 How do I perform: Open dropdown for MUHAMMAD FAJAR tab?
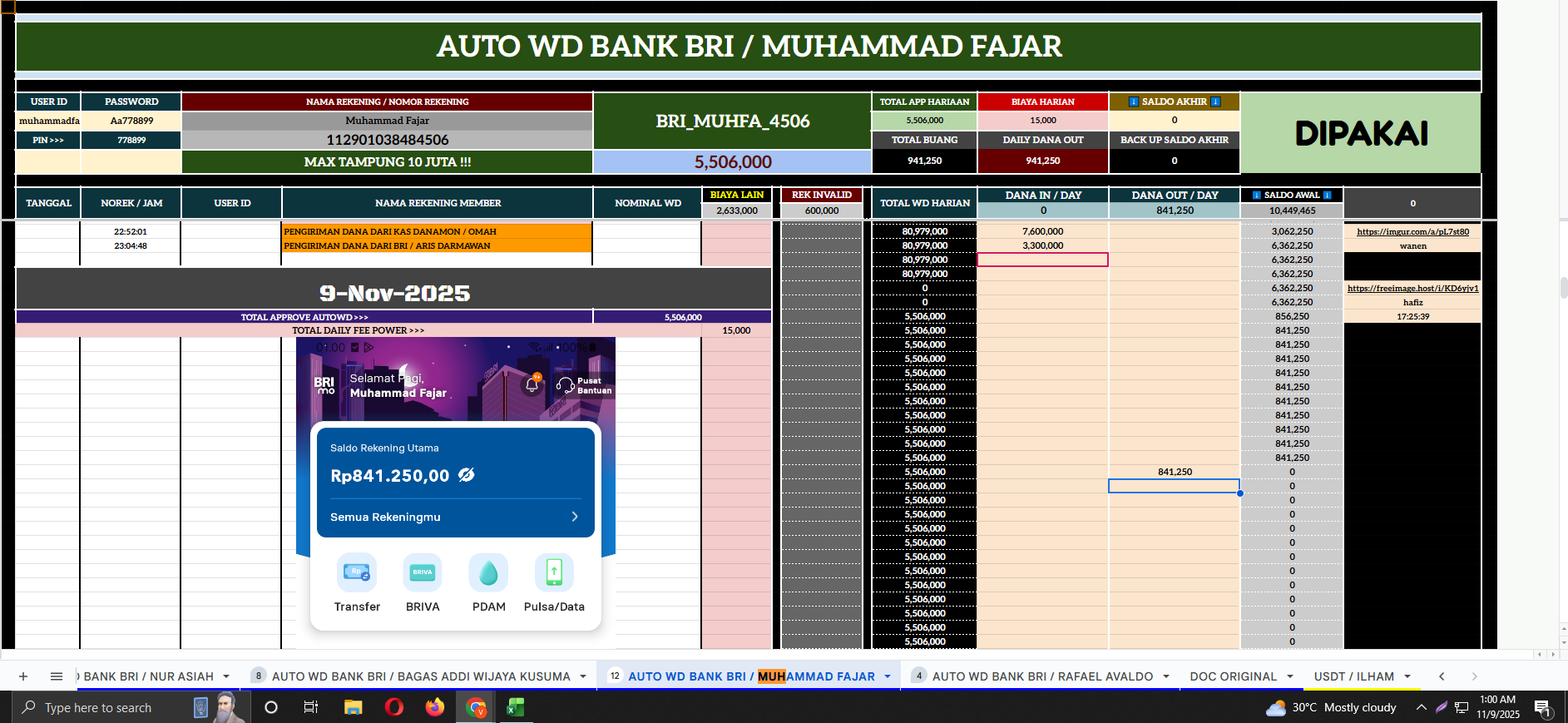coord(888,676)
